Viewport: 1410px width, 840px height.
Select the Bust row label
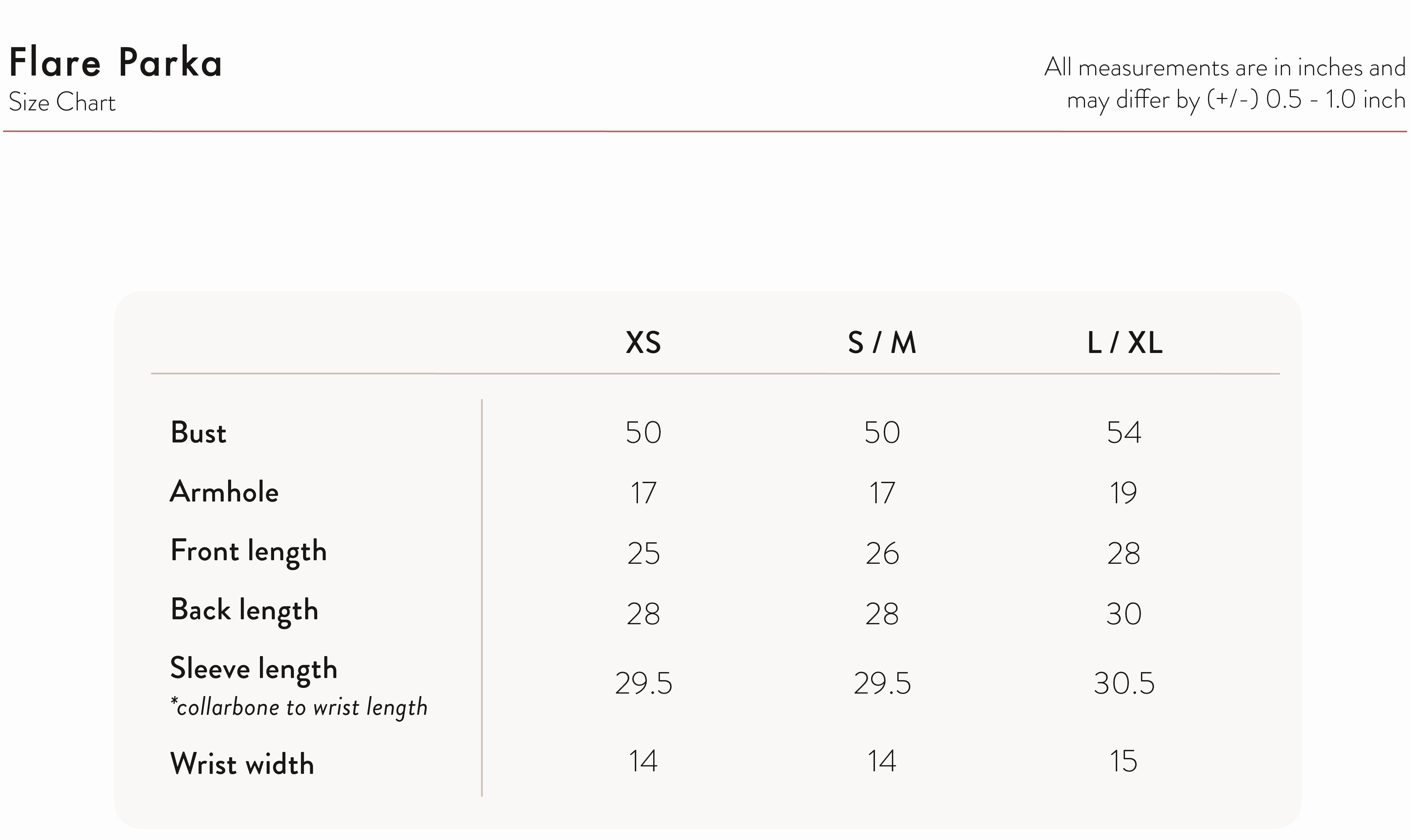pos(199,433)
